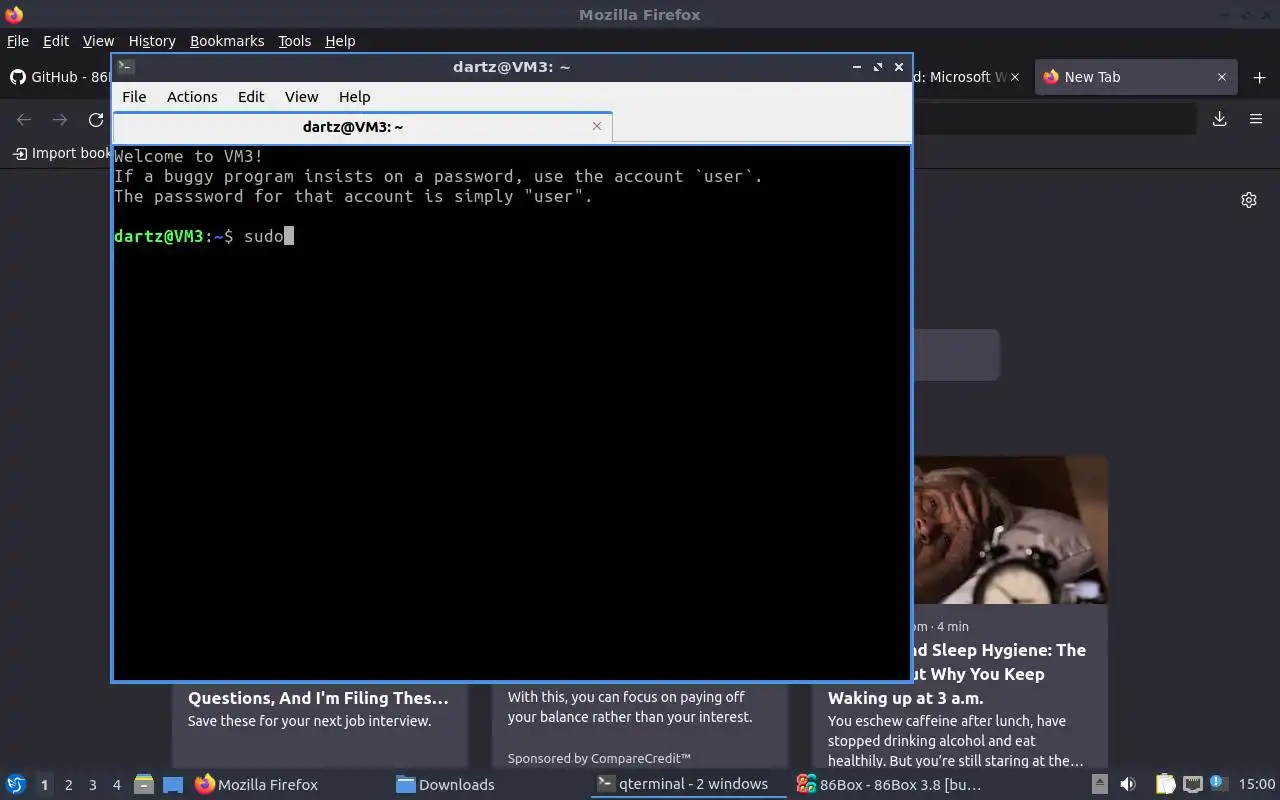
Task: Click the Firefox address bar
Action: coord(1054,119)
